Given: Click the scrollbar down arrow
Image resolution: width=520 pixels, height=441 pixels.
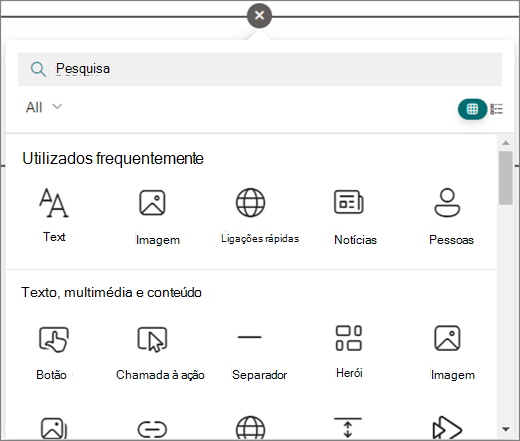Looking at the screenshot, I should click(x=506, y=429).
